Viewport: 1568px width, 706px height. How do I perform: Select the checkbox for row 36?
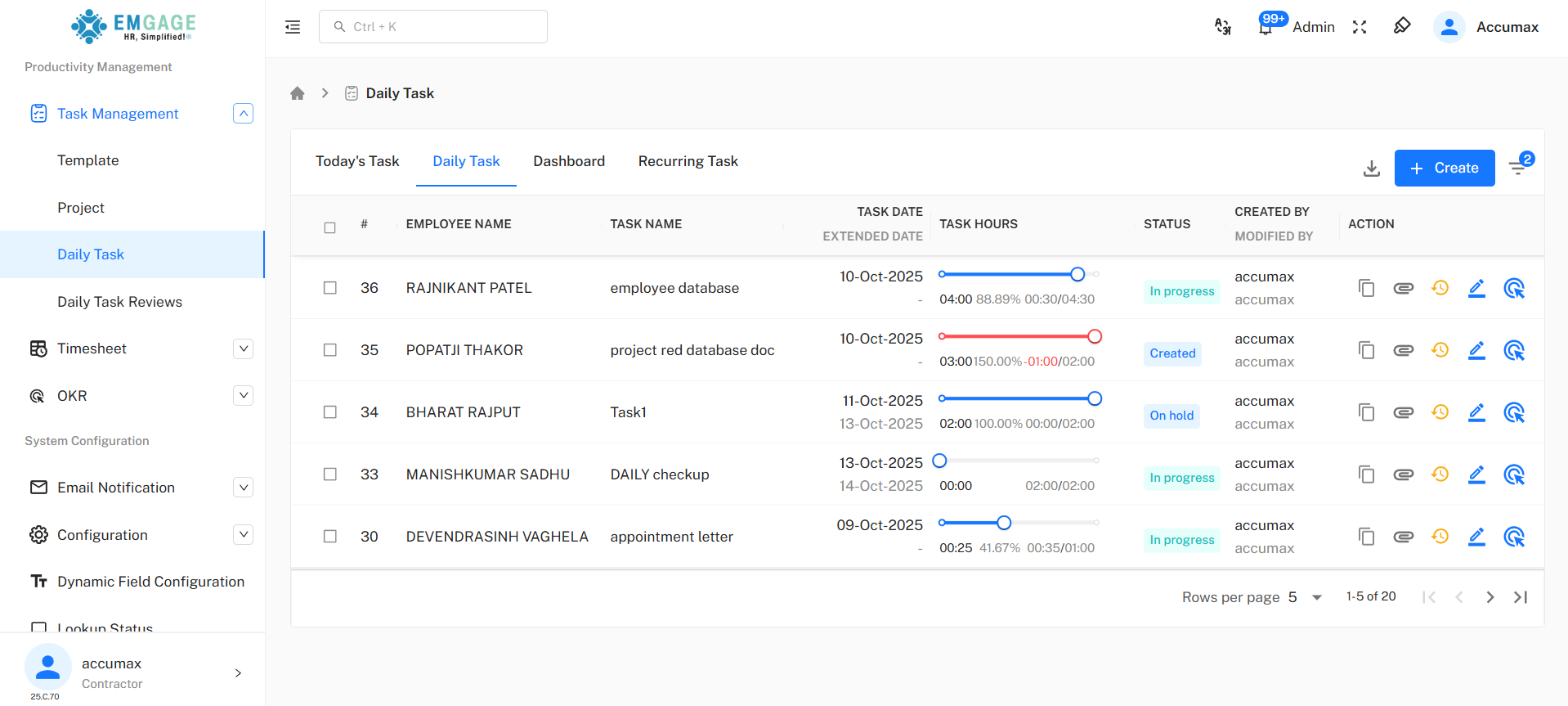click(330, 288)
